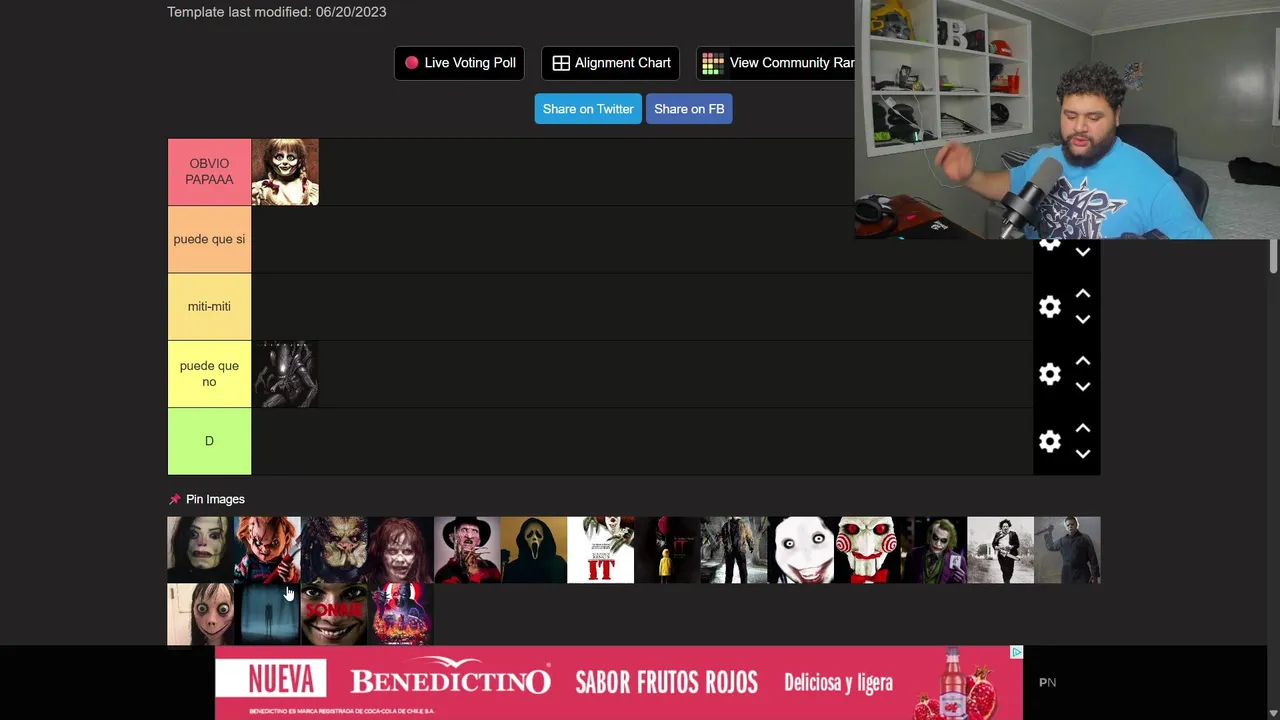Click the pushpin icon beside Pin Images
This screenshot has height=720, width=1280.
(x=175, y=499)
